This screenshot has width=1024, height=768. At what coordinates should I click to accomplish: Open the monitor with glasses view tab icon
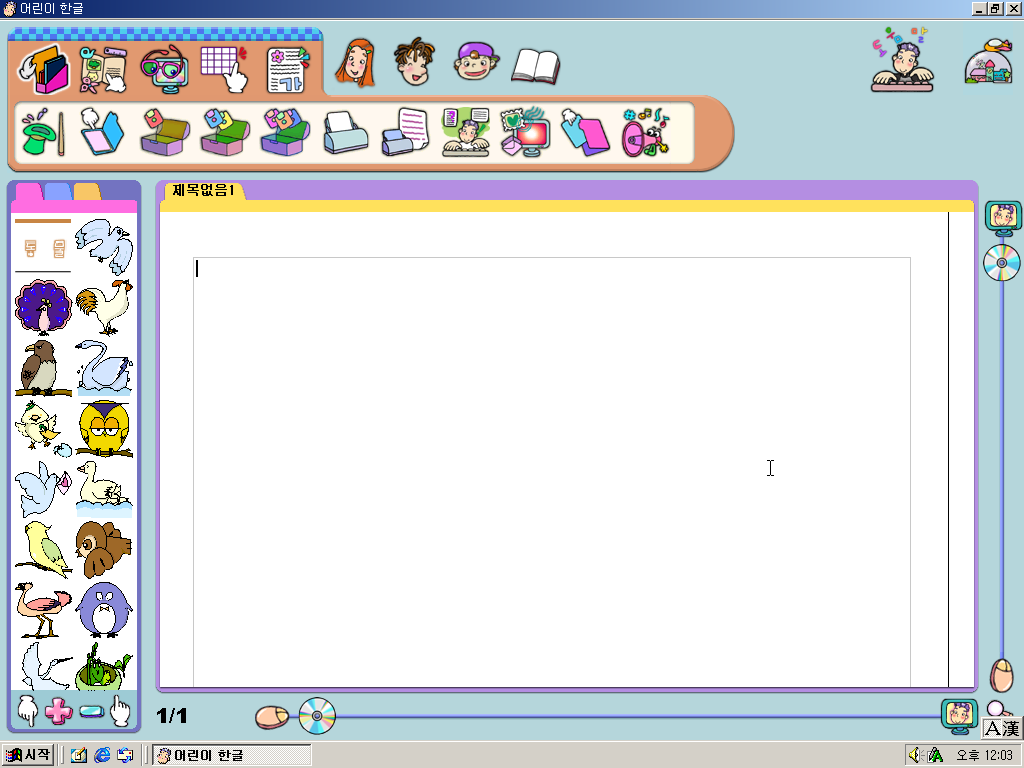coord(165,69)
